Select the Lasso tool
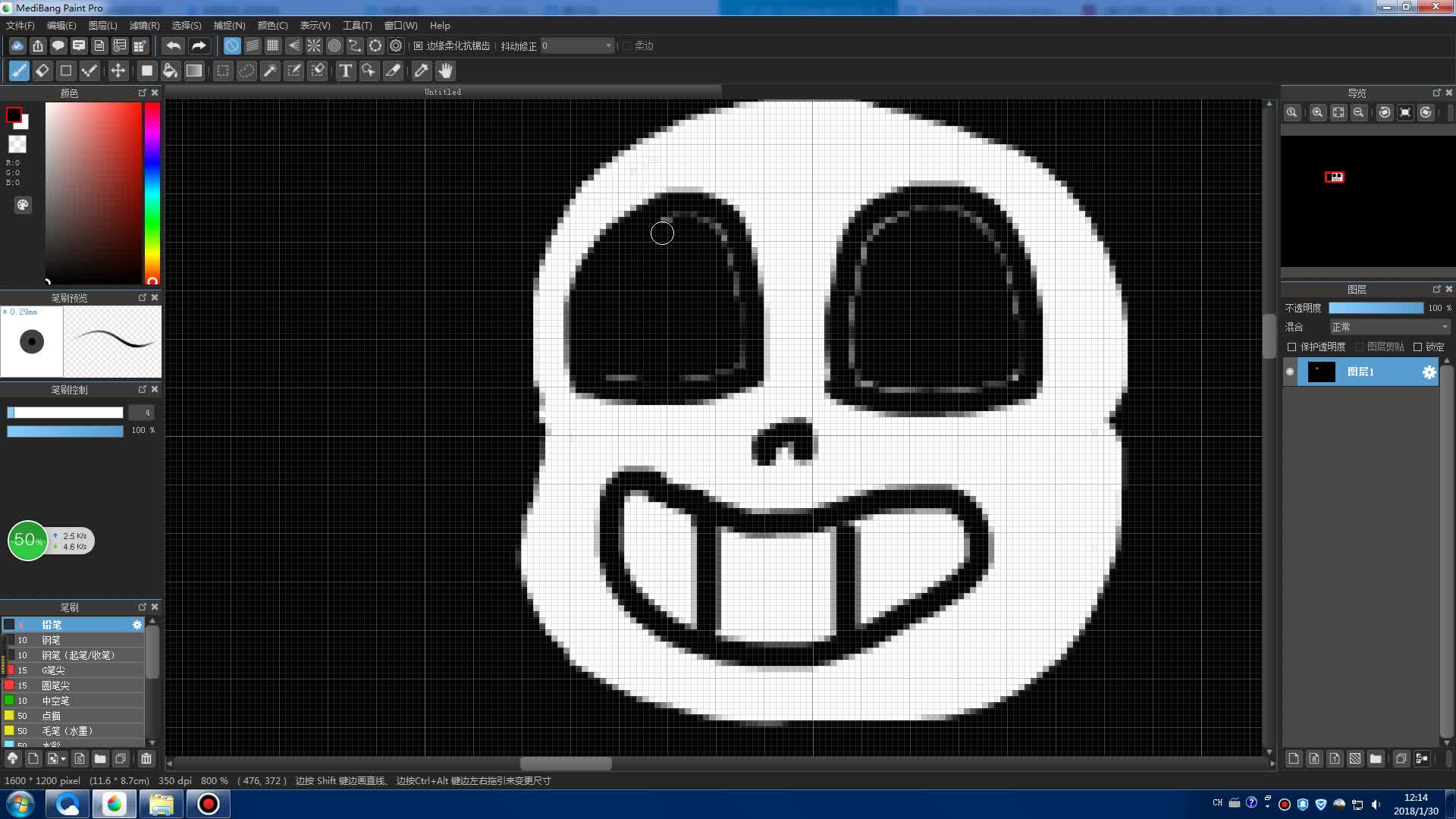 [246, 71]
